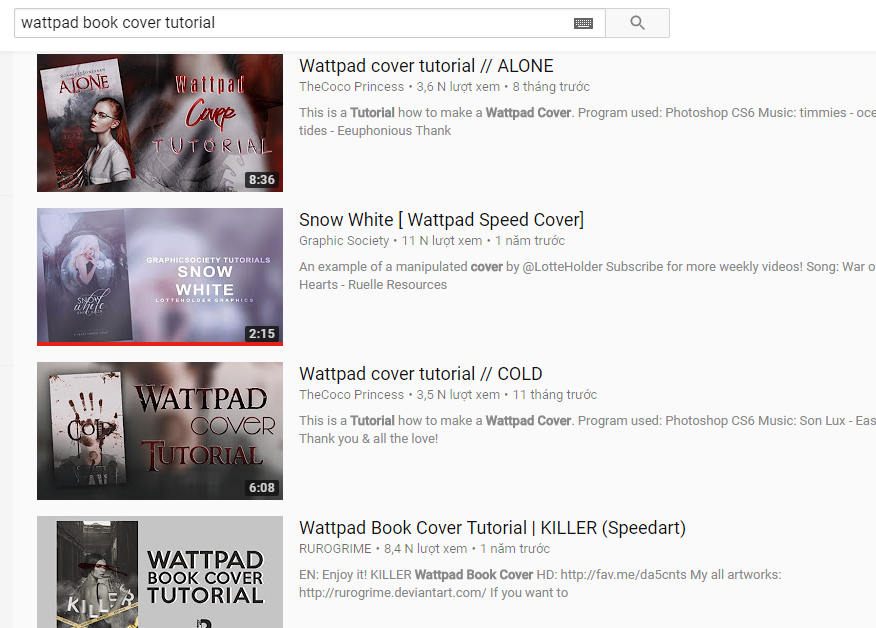Click the COLD video description mentioning 'Son Lux'
Viewport: 876px width, 628px height.
click(587, 429)
